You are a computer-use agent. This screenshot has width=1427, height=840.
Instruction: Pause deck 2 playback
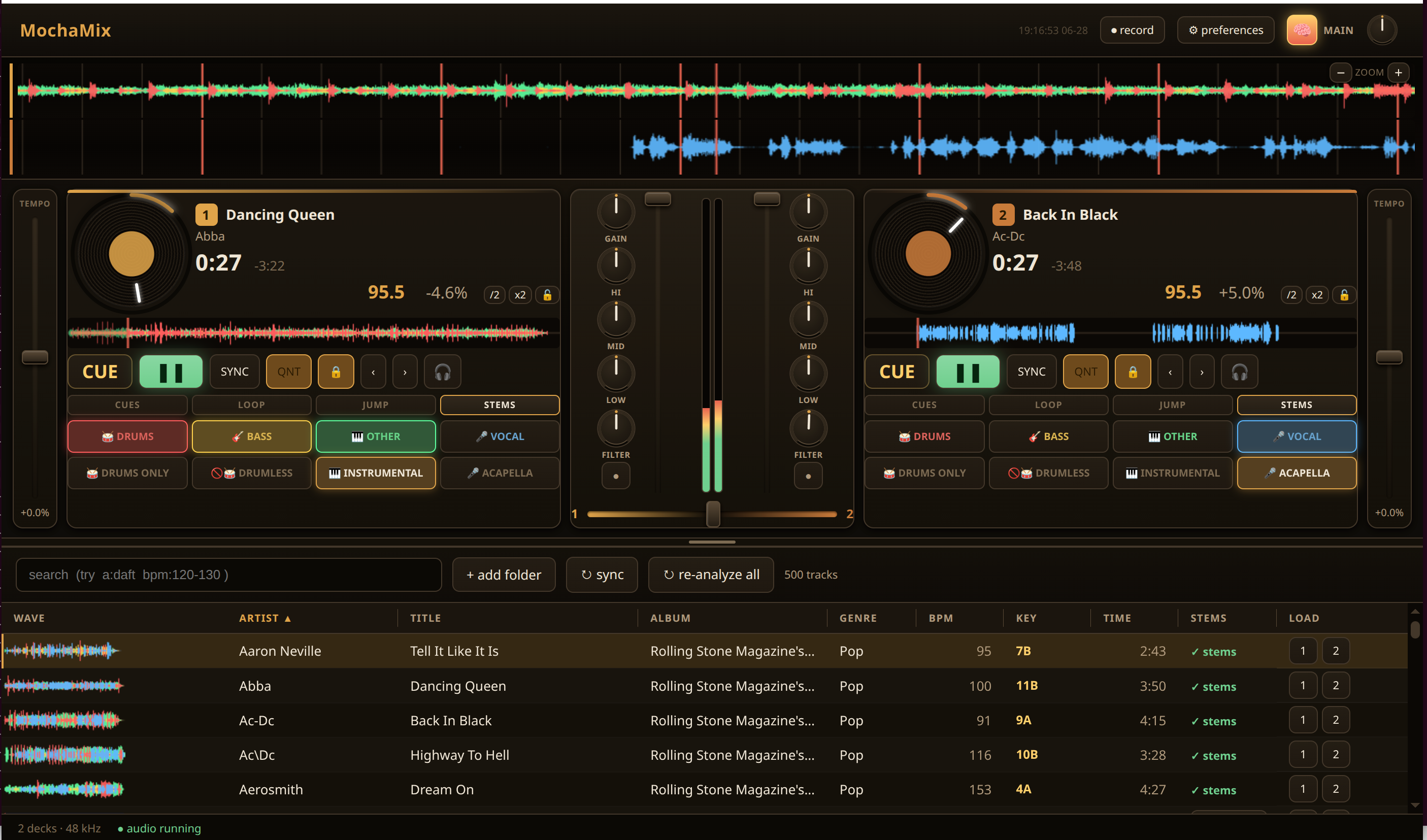pyautogui.click(x=968, y=372)
